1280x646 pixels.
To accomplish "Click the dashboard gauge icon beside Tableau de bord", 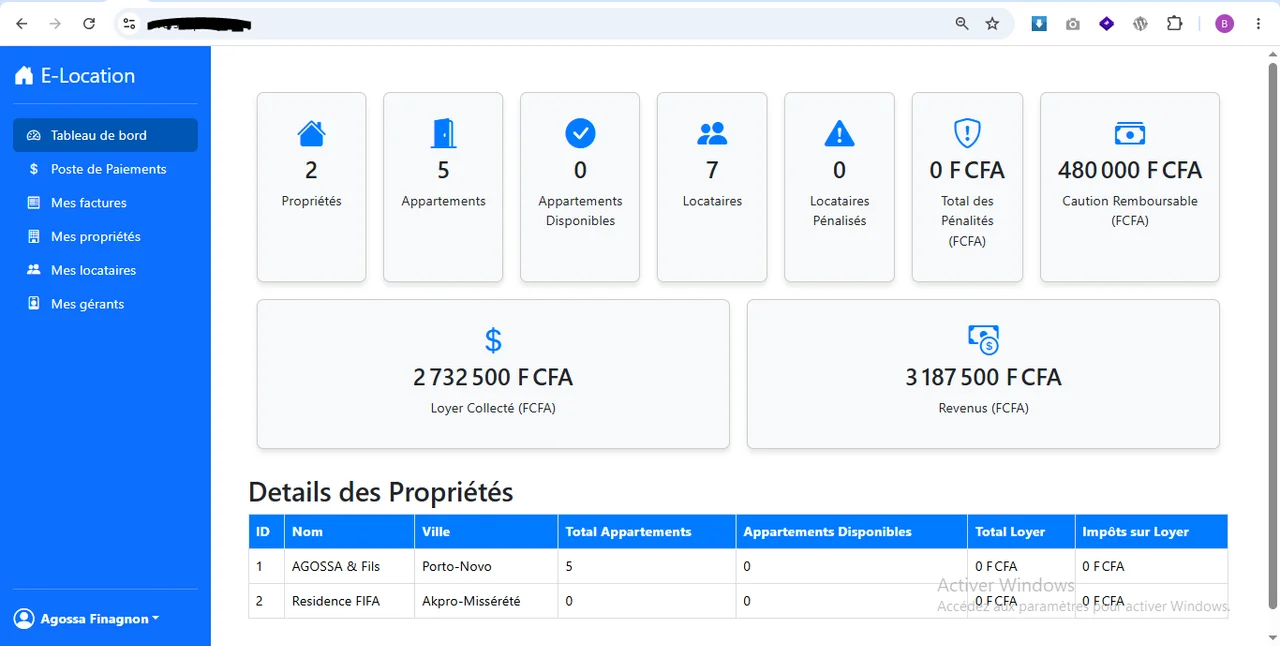I will pyautogui.click(x=34, y=135).
